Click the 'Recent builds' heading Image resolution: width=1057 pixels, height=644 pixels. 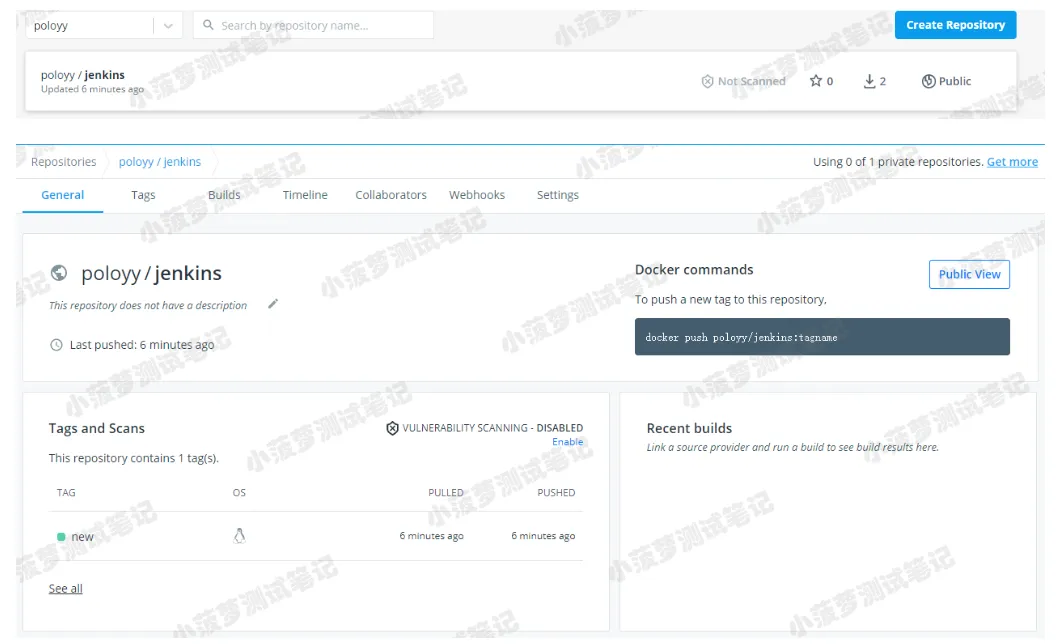[689, 428]
